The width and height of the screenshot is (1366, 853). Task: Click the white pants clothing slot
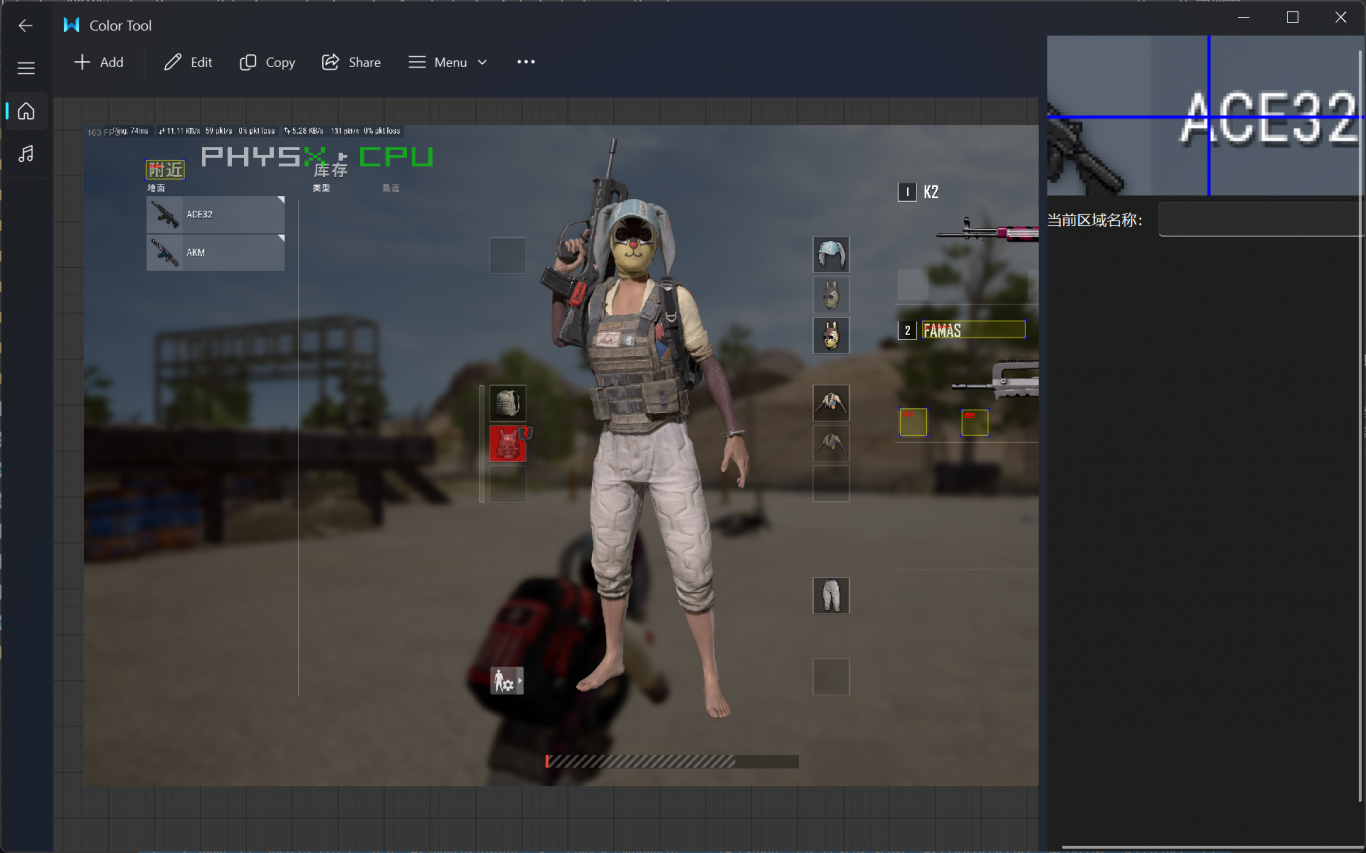pos(831,595)
